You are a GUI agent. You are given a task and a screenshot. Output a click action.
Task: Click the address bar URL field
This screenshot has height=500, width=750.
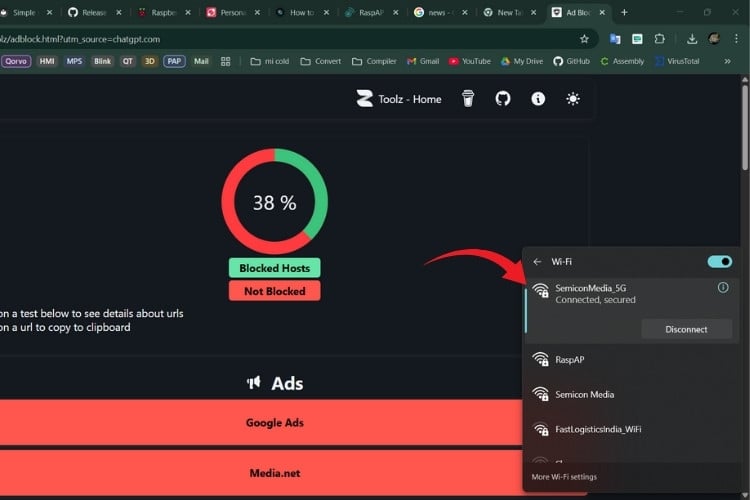coord(287,39)
